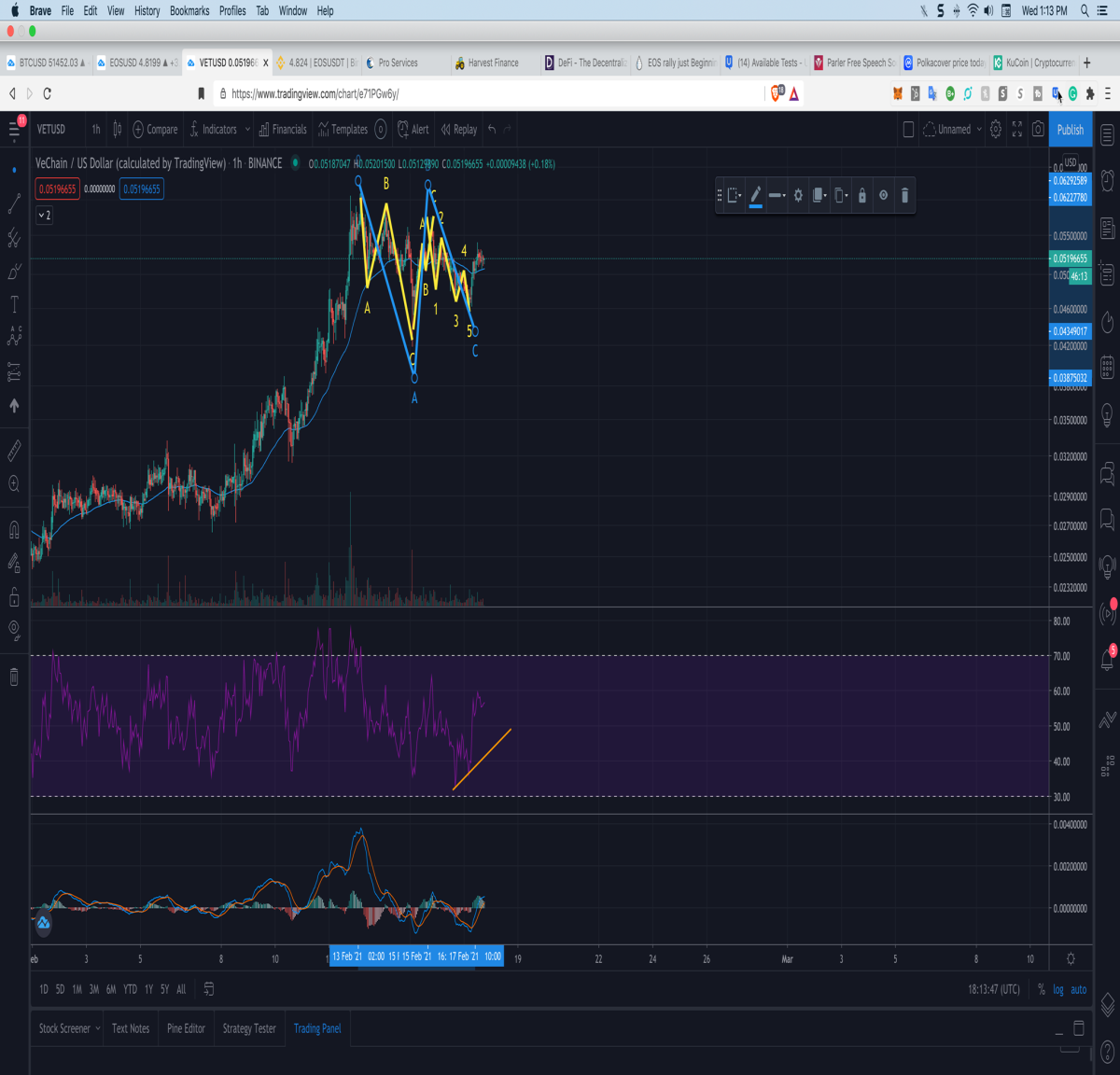Open line thickness dropdown in floating toolbar
This screenshot has height=1075, width=1120.
point(777,195)
